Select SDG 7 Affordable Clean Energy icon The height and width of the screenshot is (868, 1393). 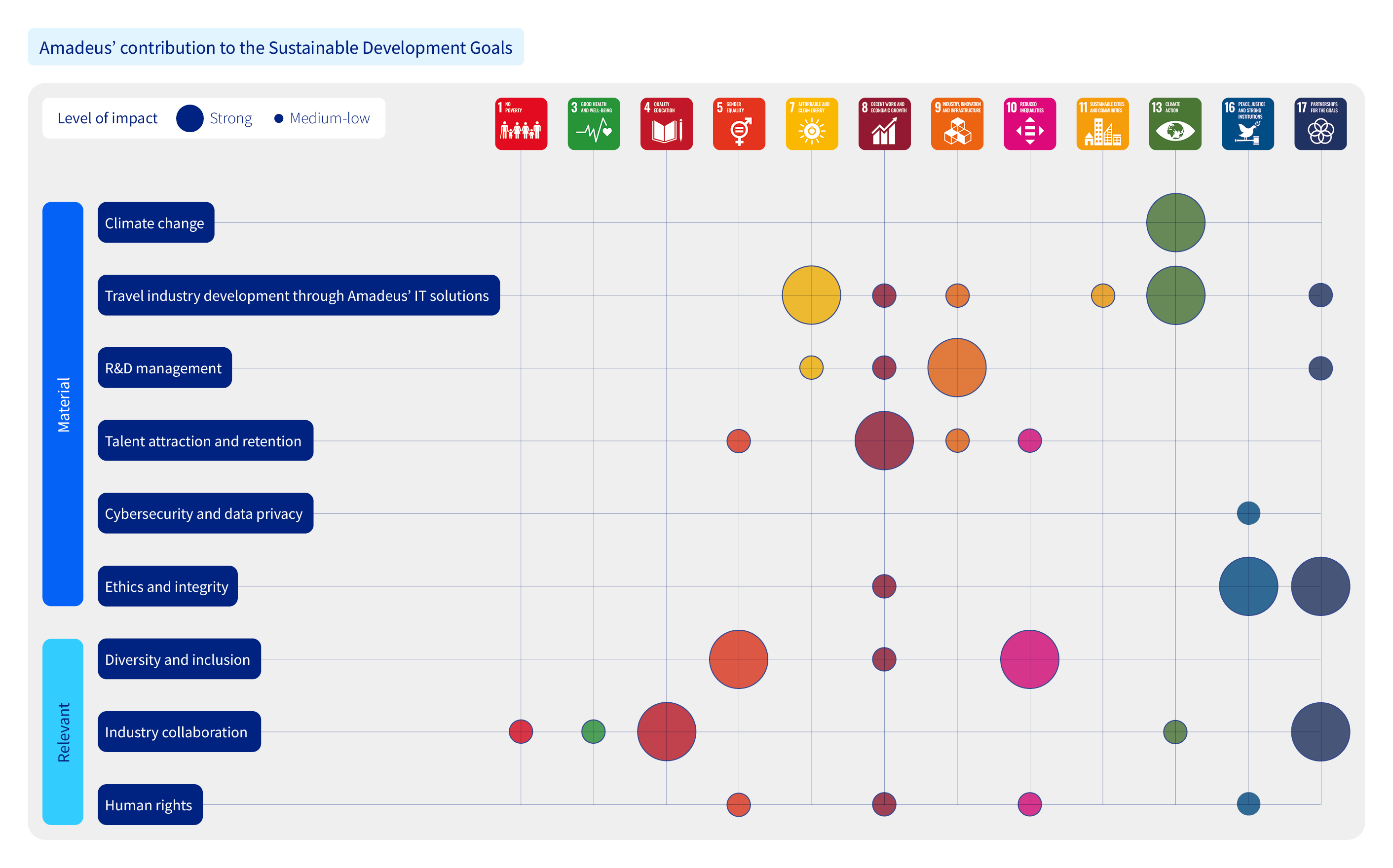811,123
